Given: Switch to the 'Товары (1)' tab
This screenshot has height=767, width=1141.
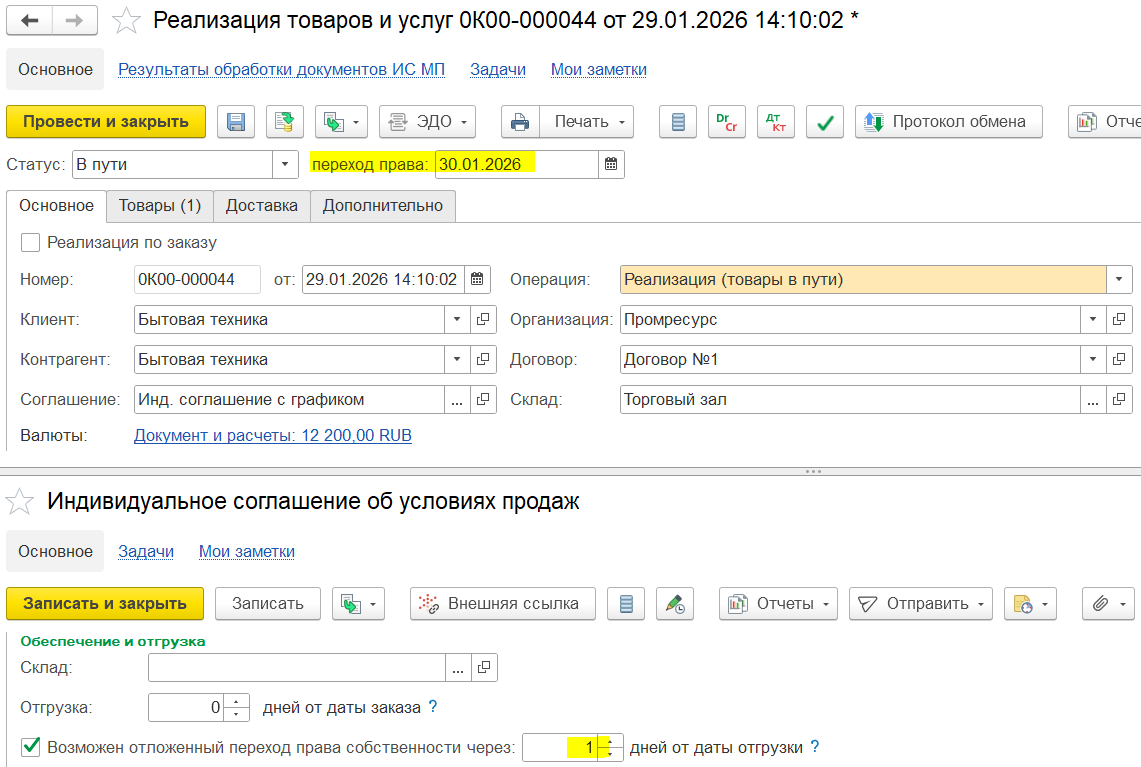Looking at the screenshot, I should click(x=160, y=205).
